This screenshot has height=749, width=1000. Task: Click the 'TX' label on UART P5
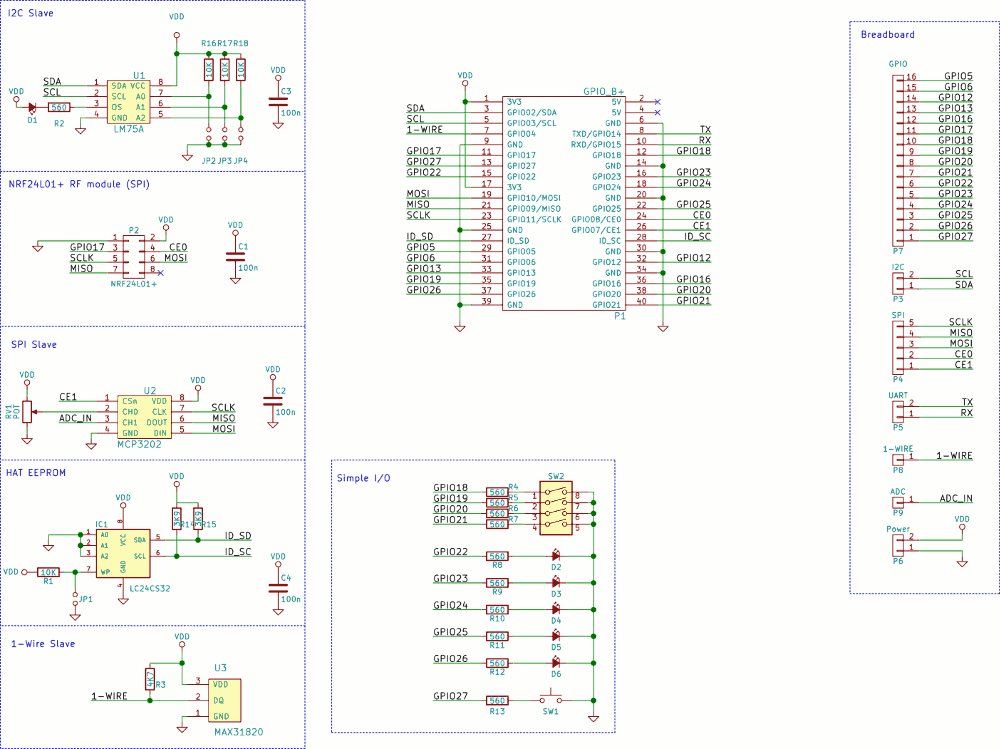(x=967, y=402)
